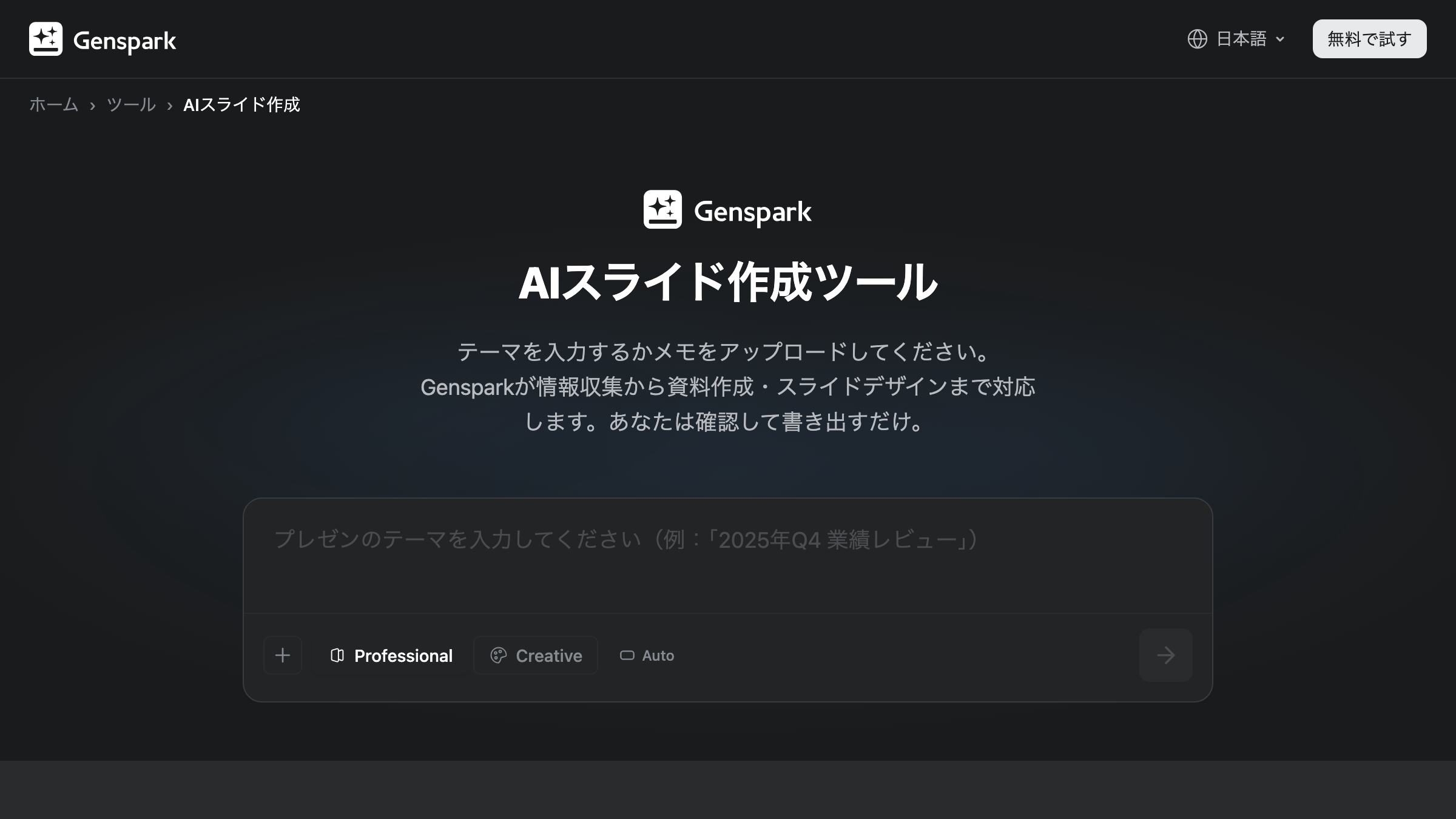
Task: Click the Genspark wordmark in header
Action: tap(124, 41)
